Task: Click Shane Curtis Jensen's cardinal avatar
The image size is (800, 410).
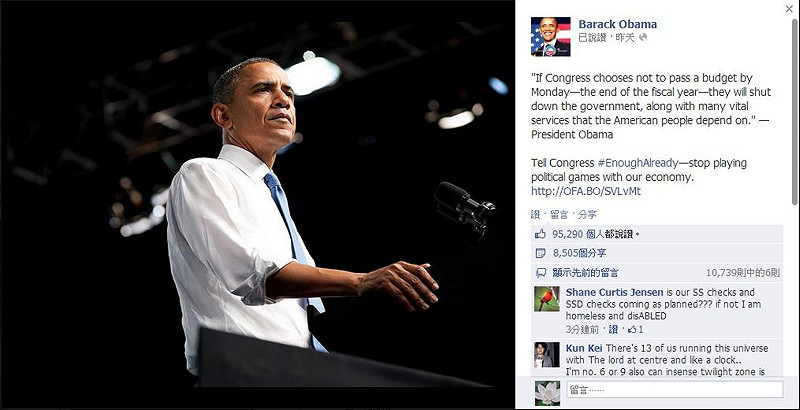Action: pos(547,299)
